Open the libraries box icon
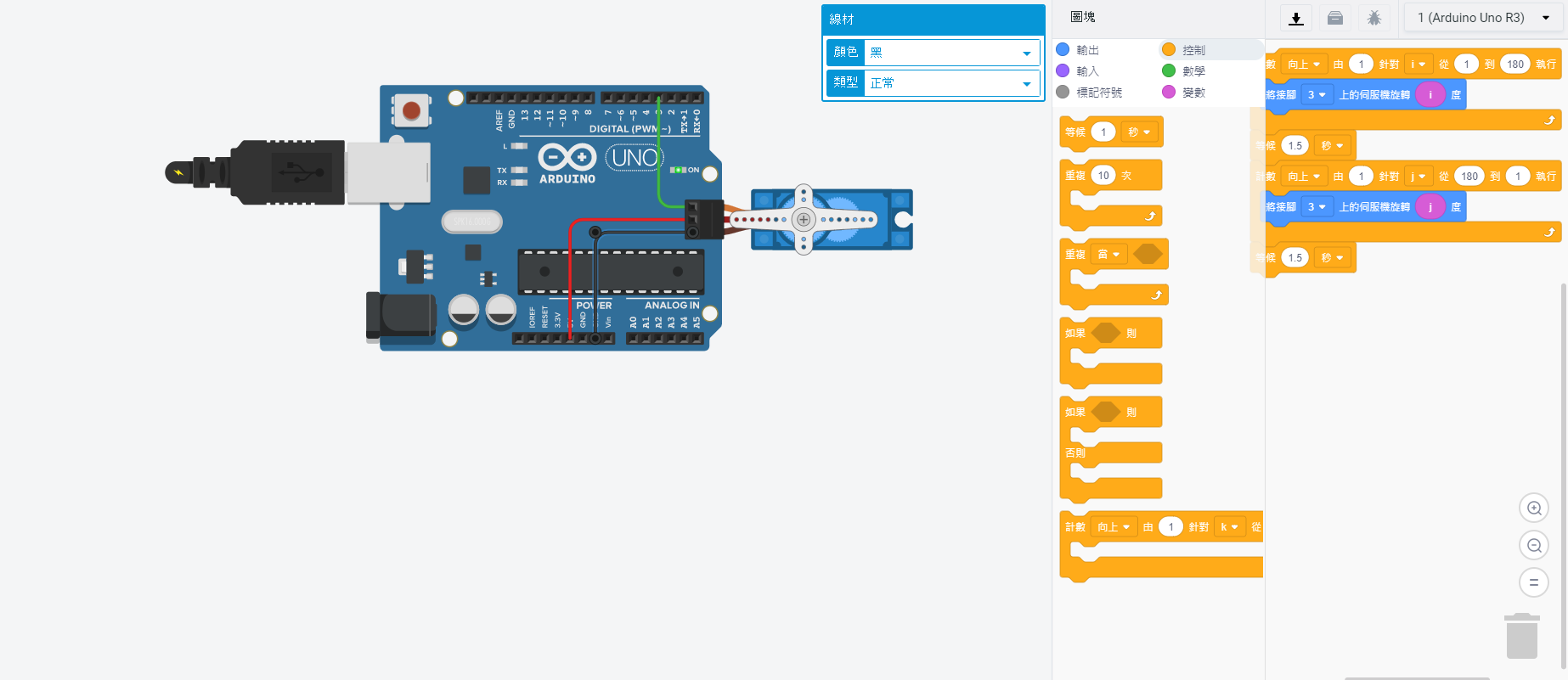 (1335, 18)
